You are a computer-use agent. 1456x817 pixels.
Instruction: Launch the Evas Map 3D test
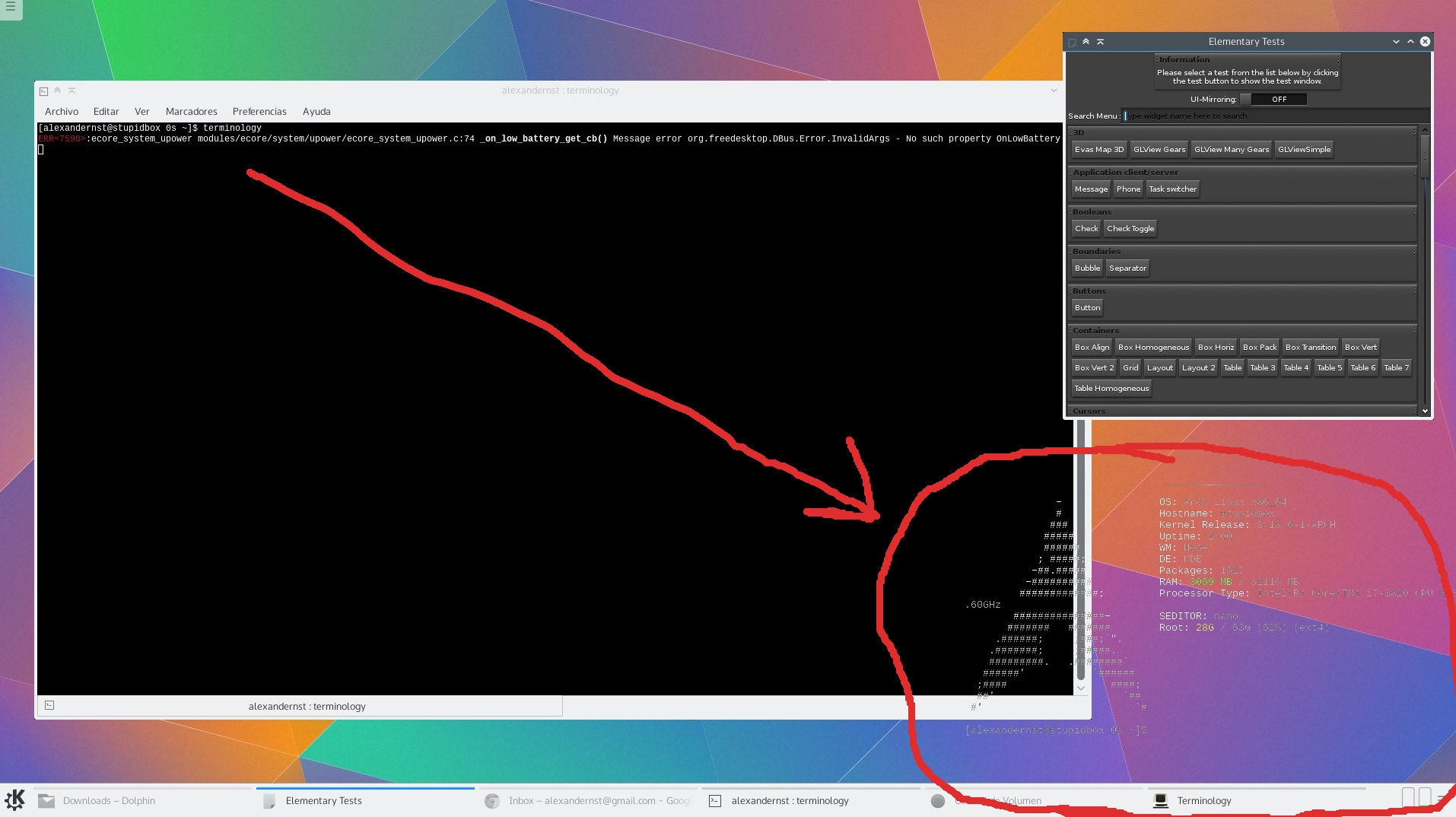click(1099, 149)
